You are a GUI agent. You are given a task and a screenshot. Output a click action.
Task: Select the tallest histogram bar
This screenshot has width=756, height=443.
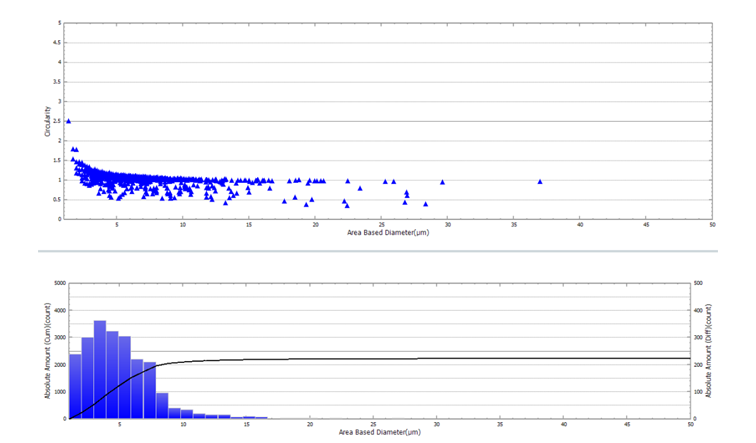[100, 369]
